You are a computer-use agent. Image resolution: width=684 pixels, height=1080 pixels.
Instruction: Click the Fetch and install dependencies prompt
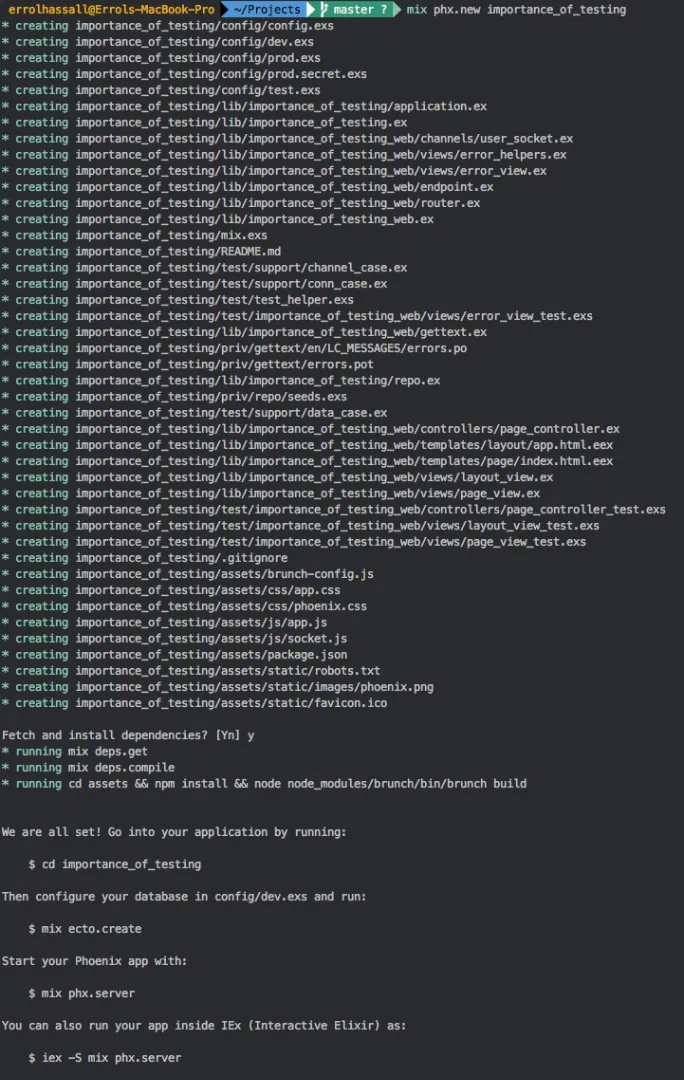tap(128, 736)
